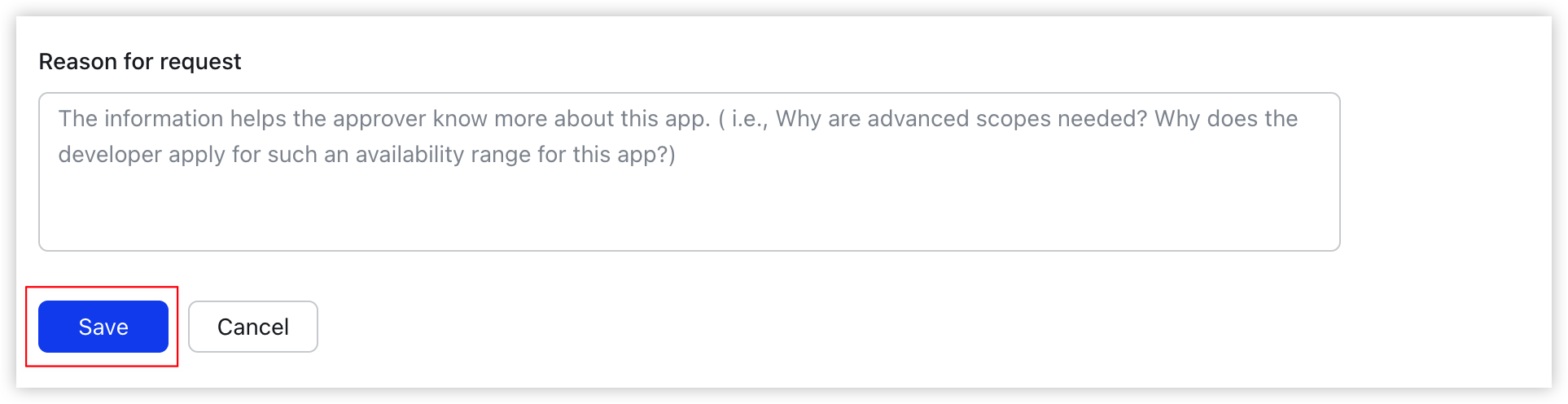Click the 'Reason for request' label

tap(140, 61)
